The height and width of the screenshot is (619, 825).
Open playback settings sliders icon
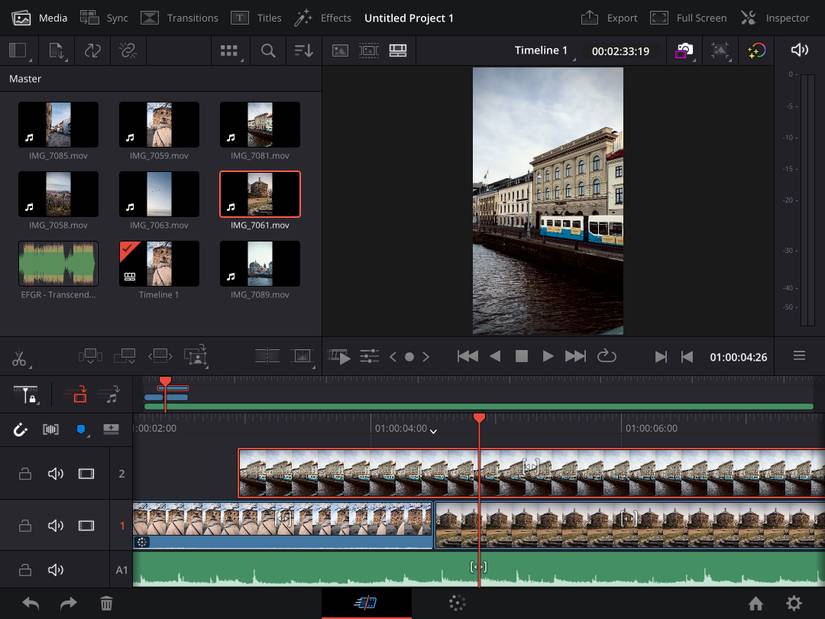click(369, 356)
